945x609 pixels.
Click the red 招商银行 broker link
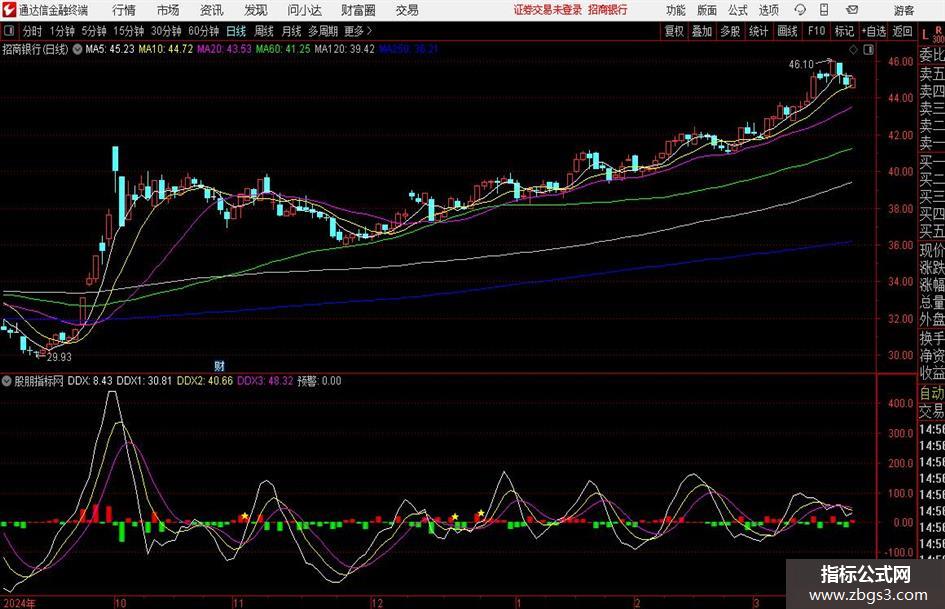(608, 10)
